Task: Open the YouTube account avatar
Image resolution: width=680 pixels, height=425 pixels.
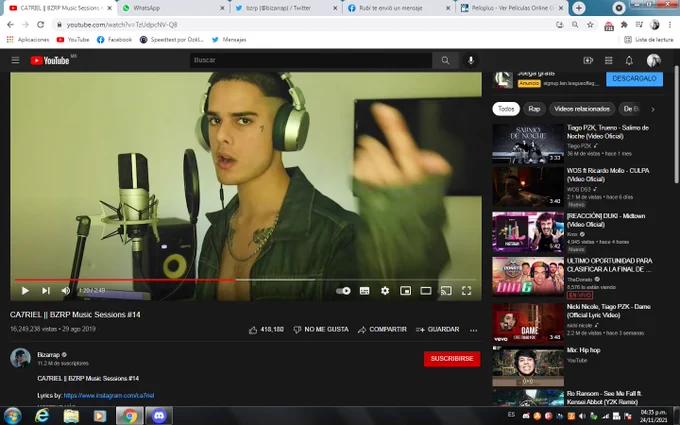Action: [653, 60]
